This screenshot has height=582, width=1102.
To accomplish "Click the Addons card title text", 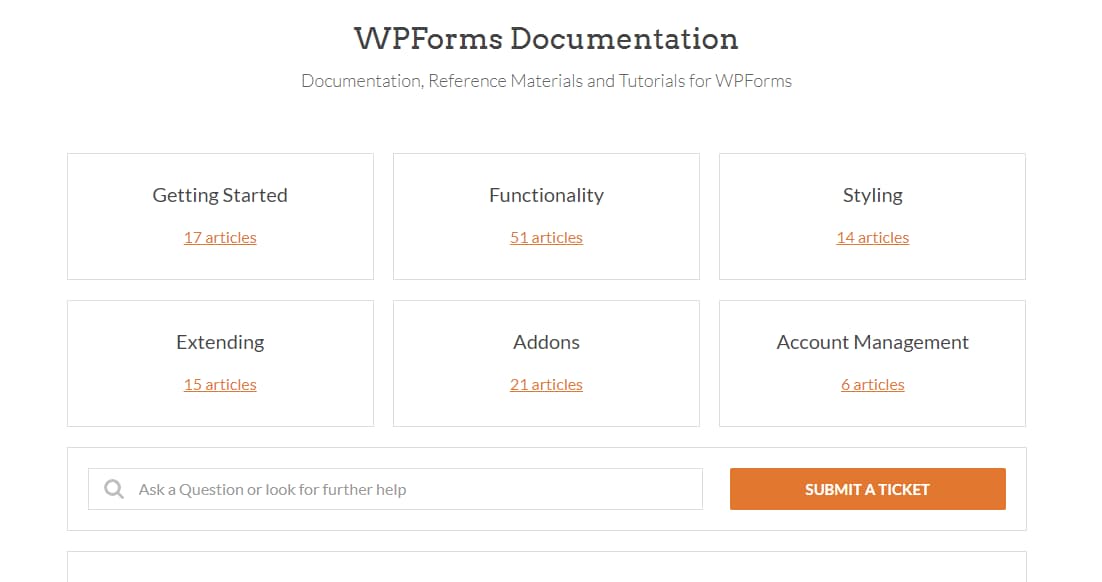I will [546, 342].
